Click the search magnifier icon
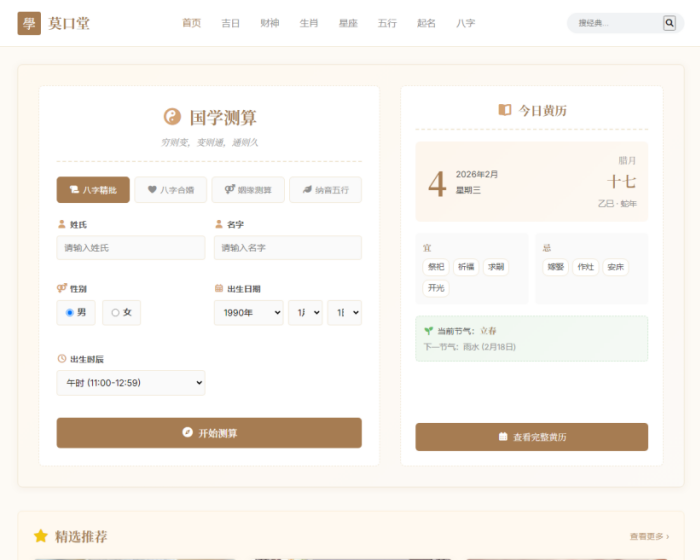Image resolution: width=700 pixels, height=560 pixels. (x=669, y=23)
